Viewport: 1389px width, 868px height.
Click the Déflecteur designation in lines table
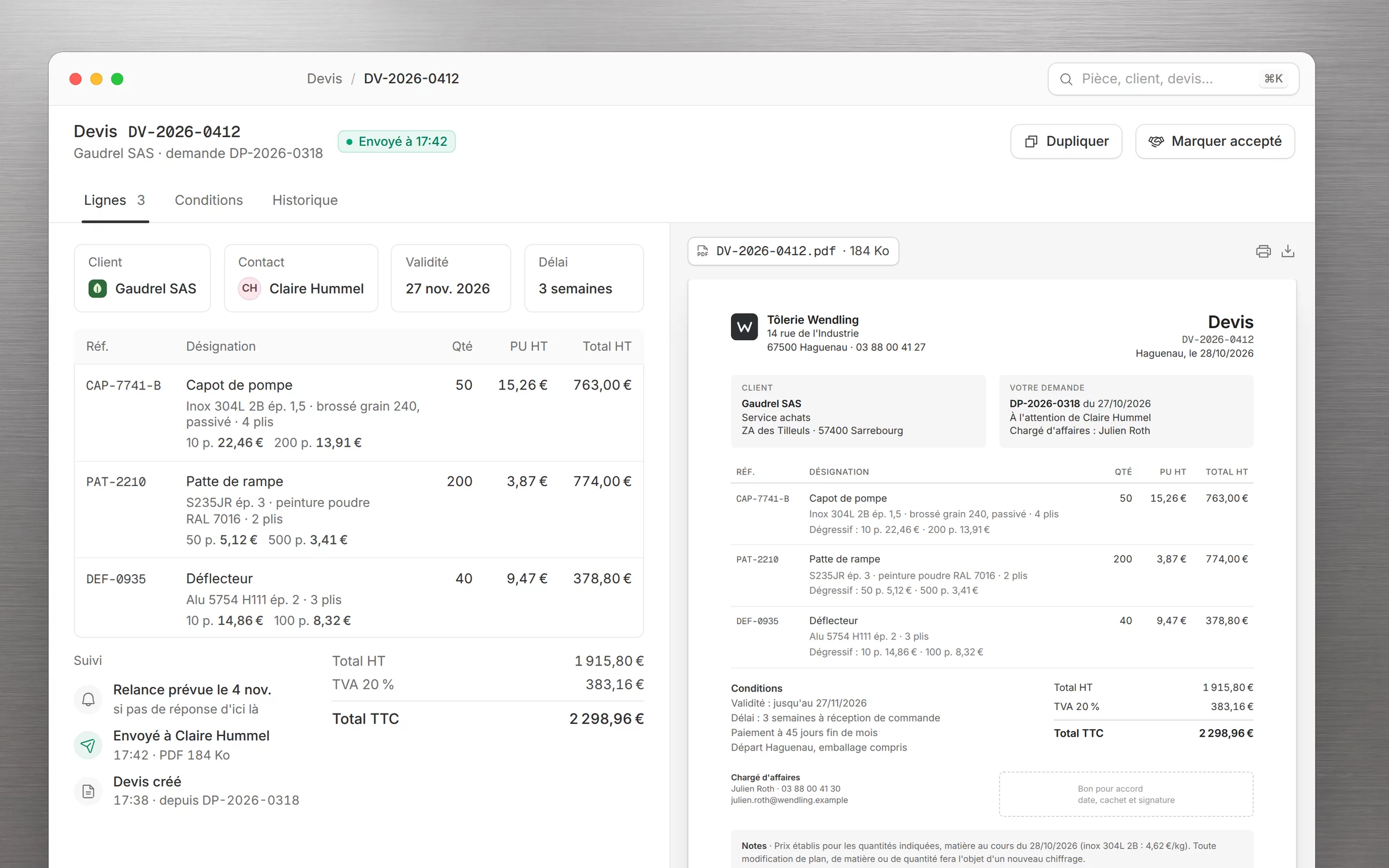click(x=219, y=579)
